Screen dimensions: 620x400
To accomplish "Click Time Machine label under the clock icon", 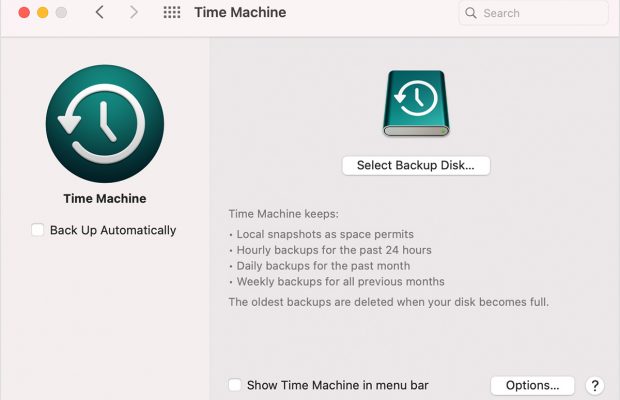I will point(104,198).
